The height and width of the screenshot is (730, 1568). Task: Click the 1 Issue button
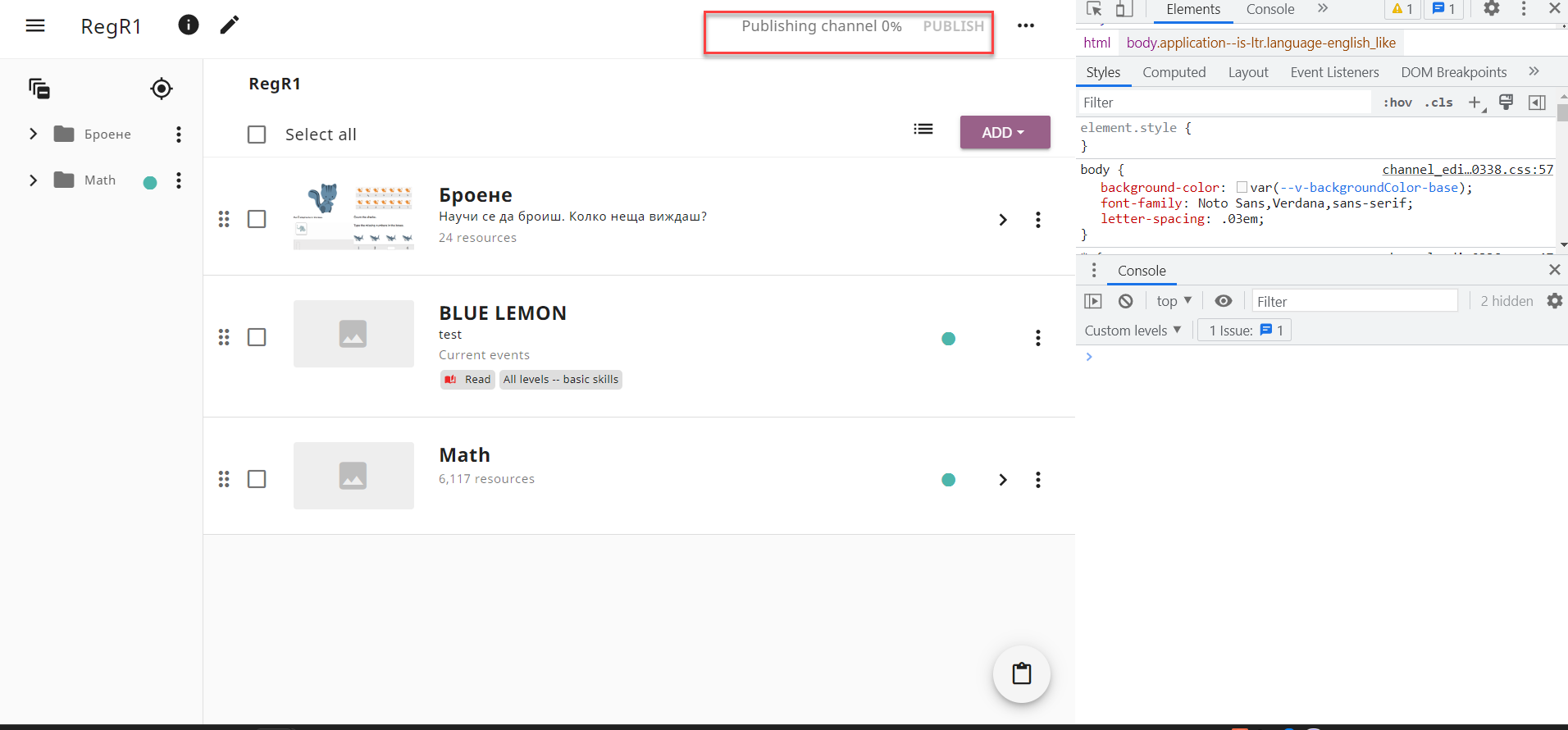pos(1245,331)
